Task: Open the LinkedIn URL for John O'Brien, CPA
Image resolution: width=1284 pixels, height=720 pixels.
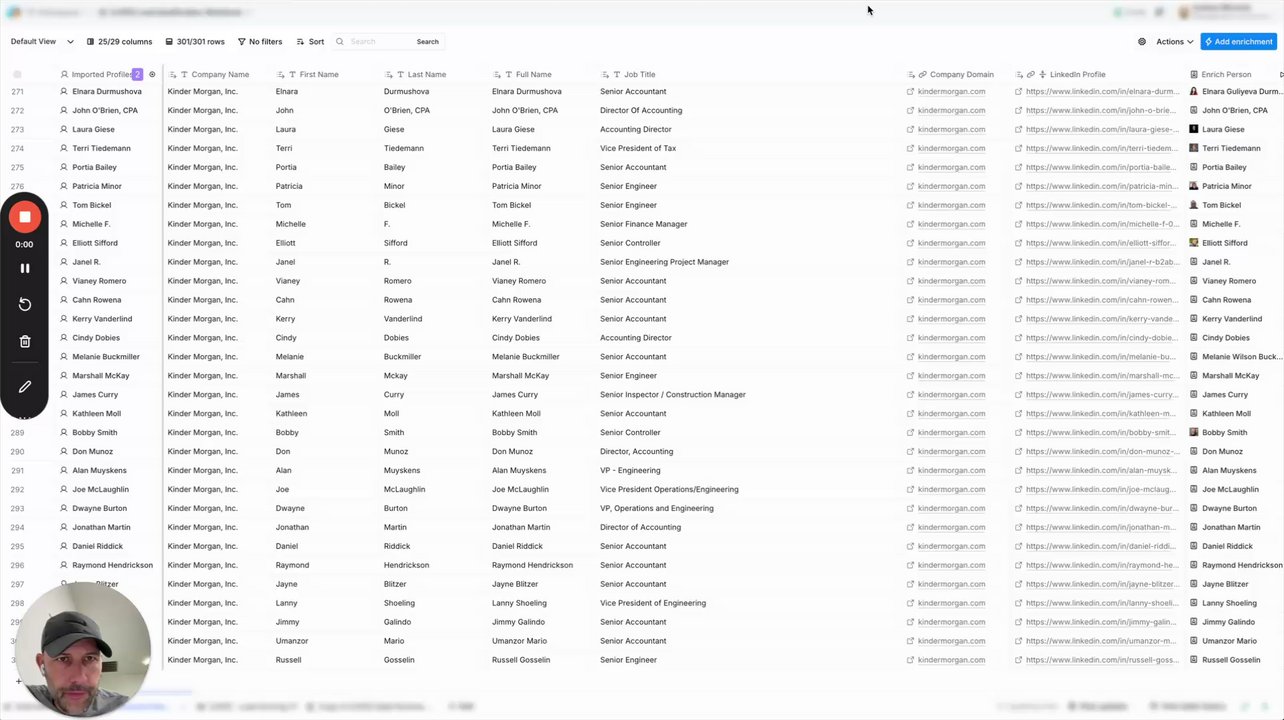Action: click(x=1101, y=110)
